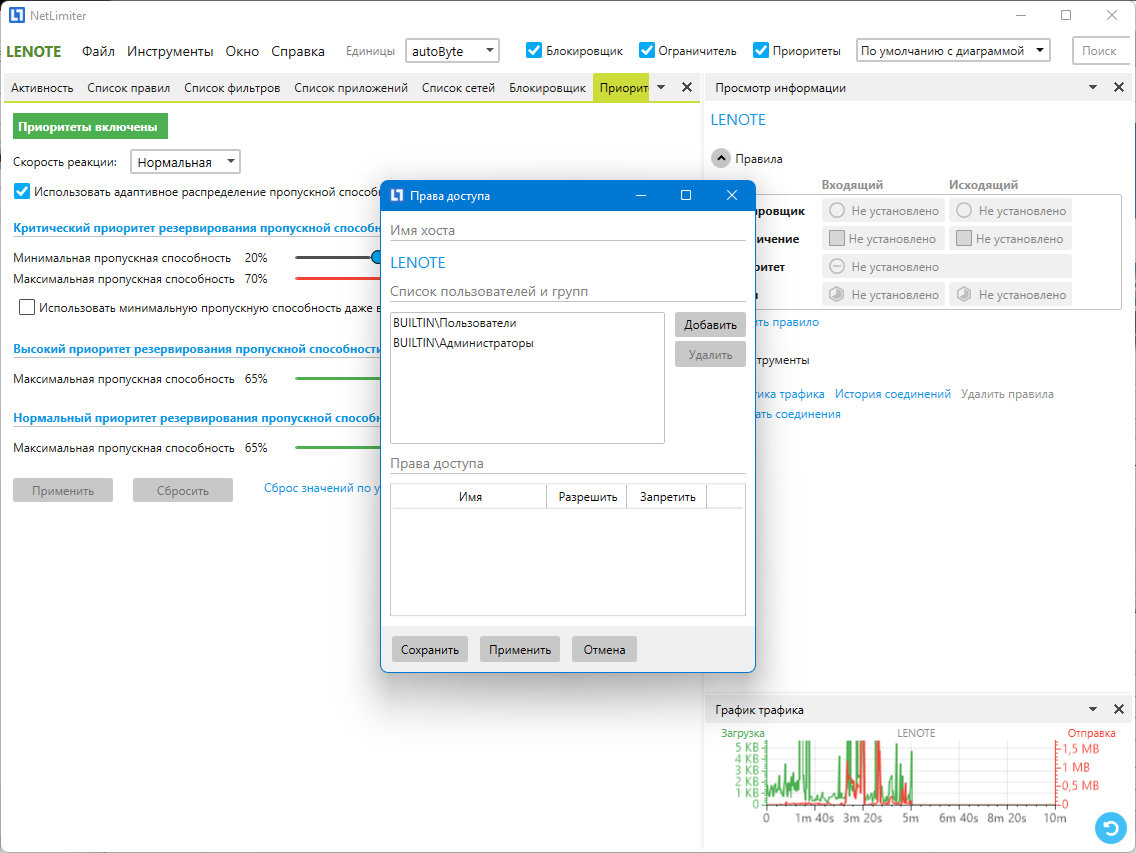
Task: Switch to the Список фильтров tab
Action: click(x=232, y=88)
